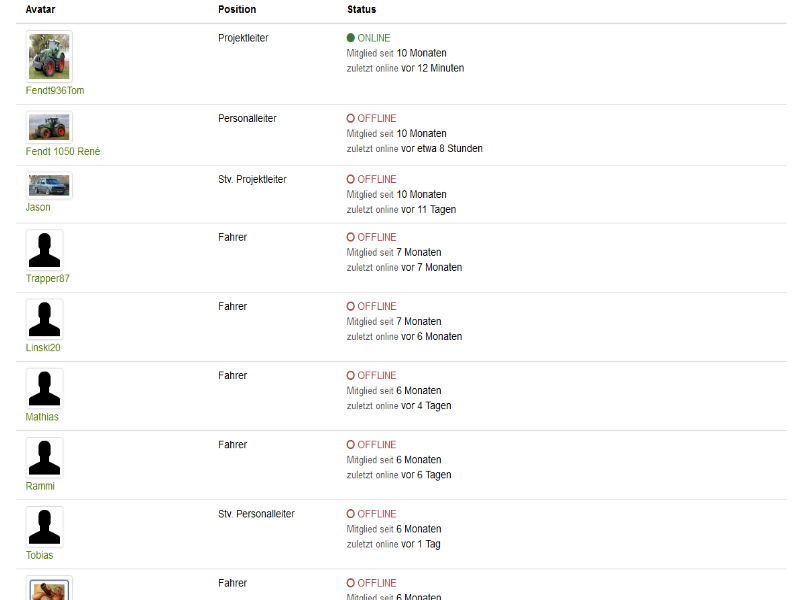Open the Linski20 username link
The width and height of the screenshot is (800, 600).
(43, 347)
